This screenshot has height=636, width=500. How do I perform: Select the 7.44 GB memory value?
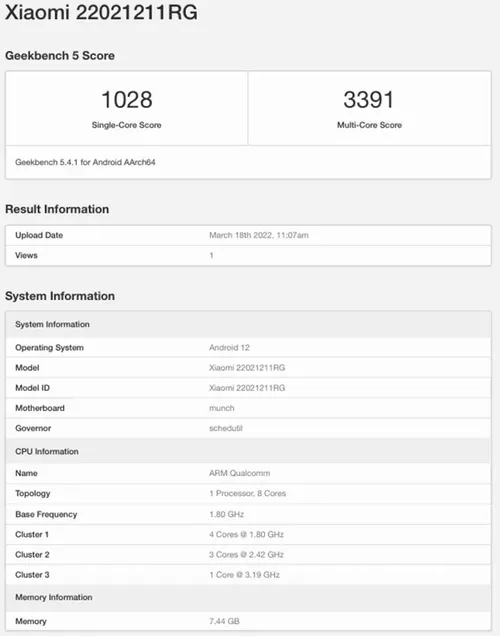click(224, 621)
